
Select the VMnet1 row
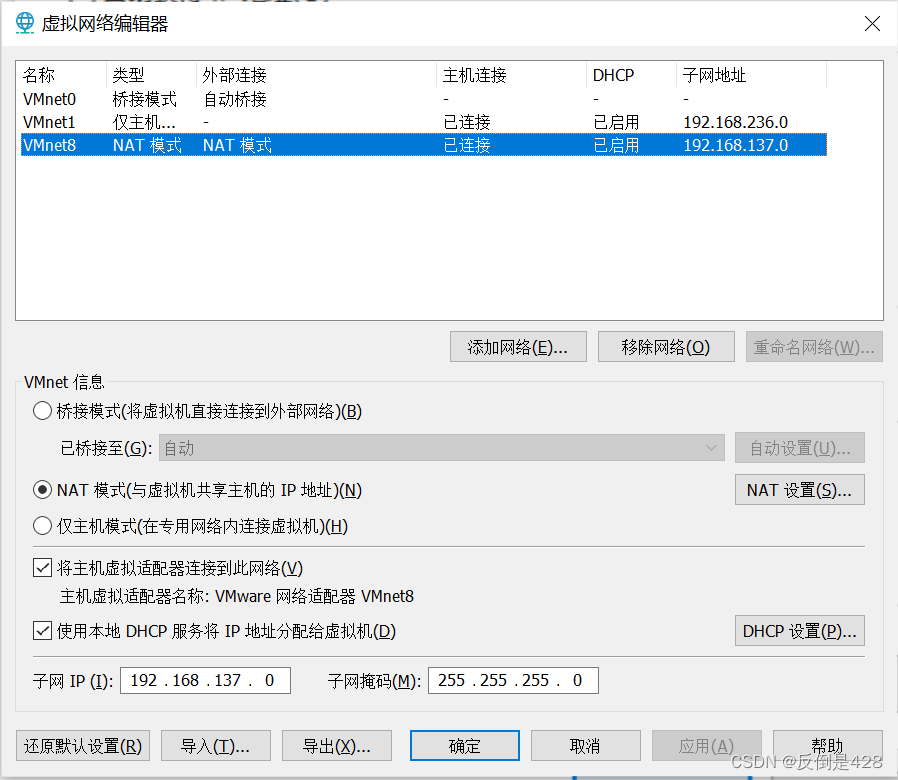tap(424, 122)
